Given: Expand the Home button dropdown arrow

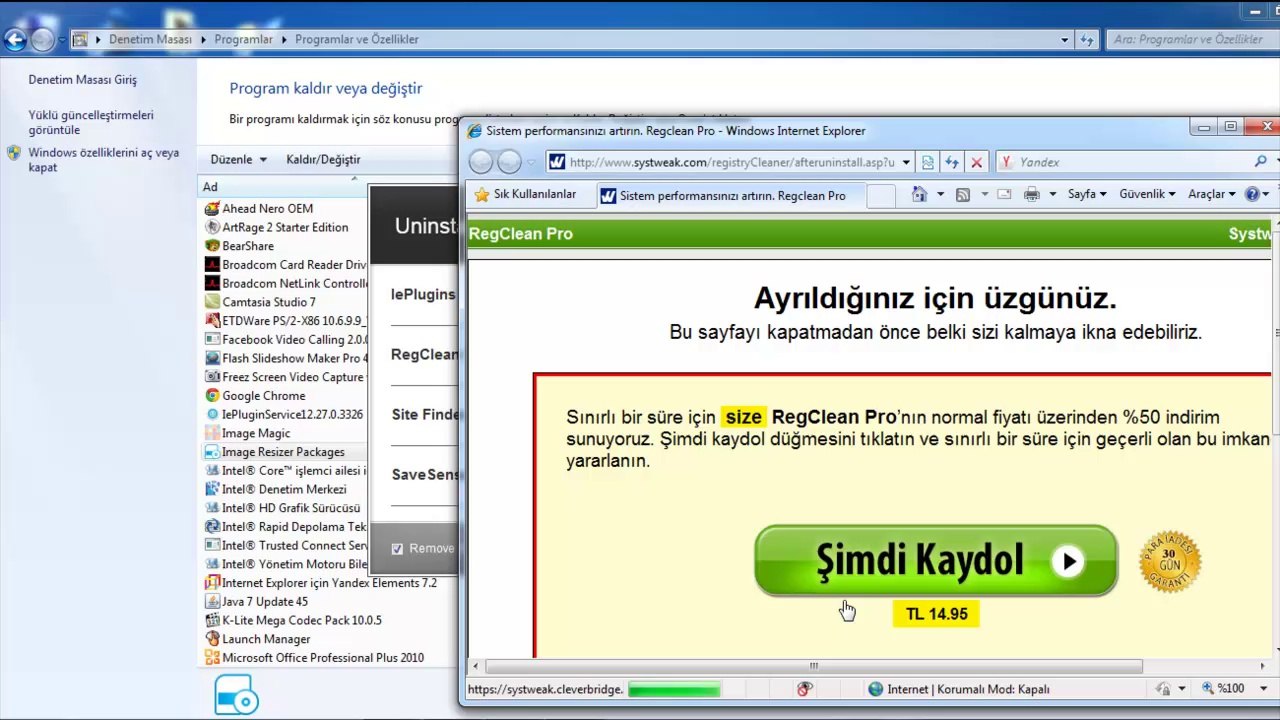Looking at the screenshot, I should (x=940, y=194).
